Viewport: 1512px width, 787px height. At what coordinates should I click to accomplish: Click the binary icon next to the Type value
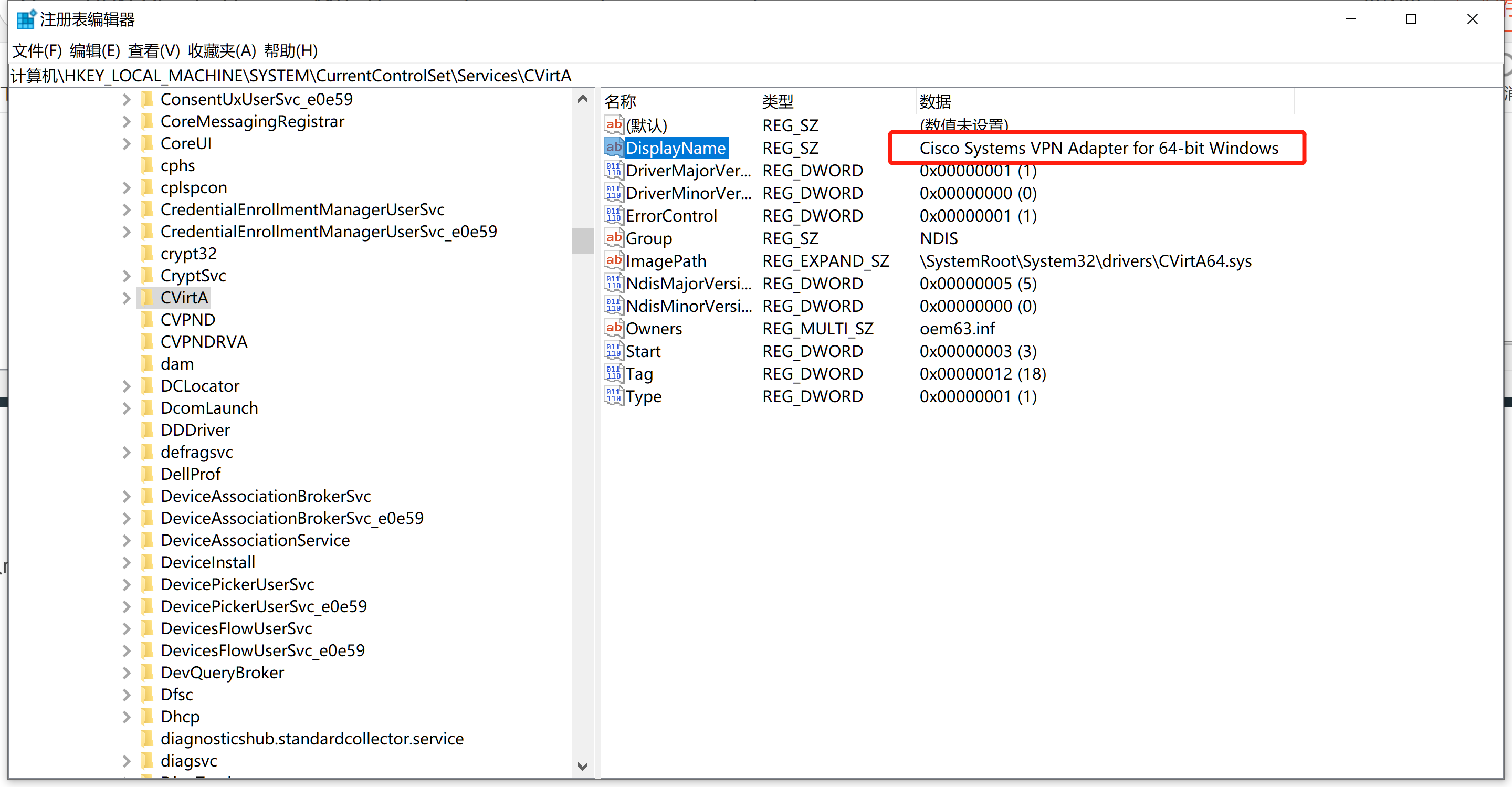pos(613,396)
